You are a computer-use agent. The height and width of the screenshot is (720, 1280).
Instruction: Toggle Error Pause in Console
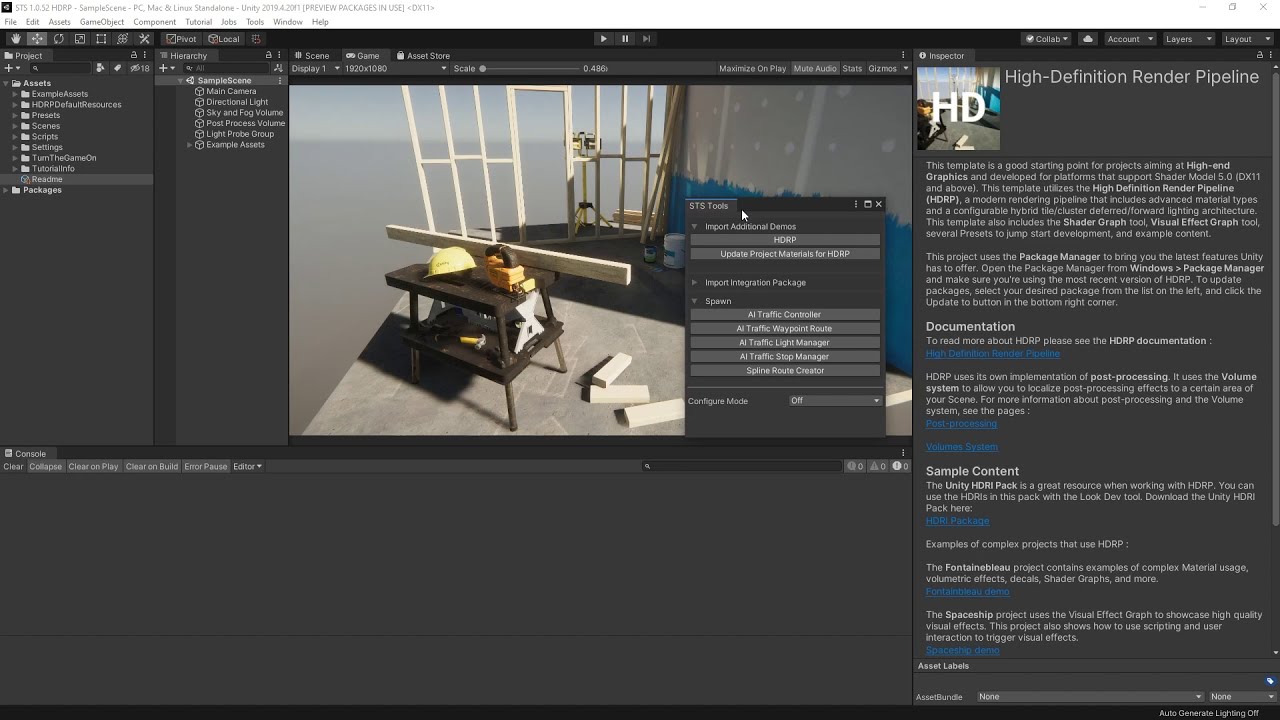(x=206, y=467)
